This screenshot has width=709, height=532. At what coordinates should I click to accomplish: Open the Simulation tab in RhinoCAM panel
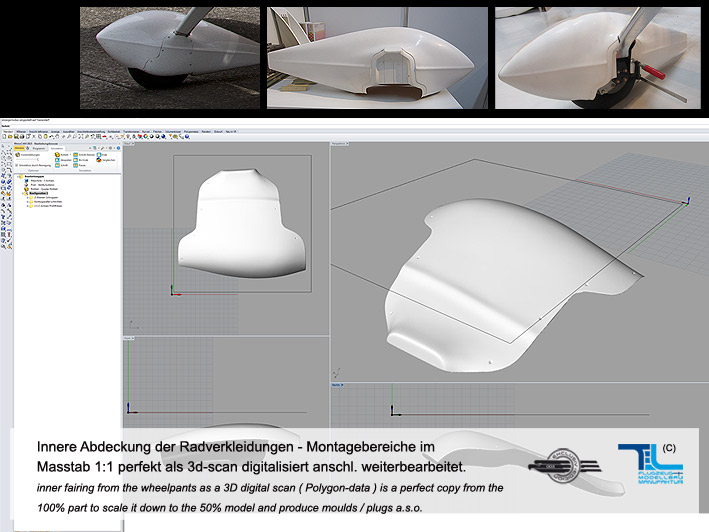coord(57,148)
